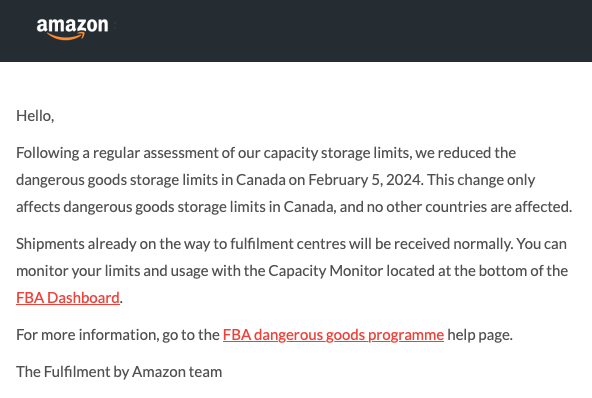Click the 'Hello,' greeting text
592x398 pixels.
pyautogui.click(x=35, y=116)
